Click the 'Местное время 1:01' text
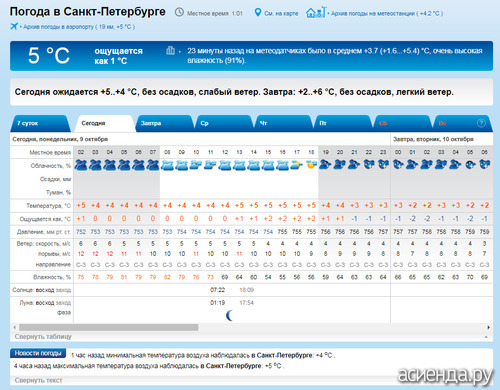 point(215,13)
